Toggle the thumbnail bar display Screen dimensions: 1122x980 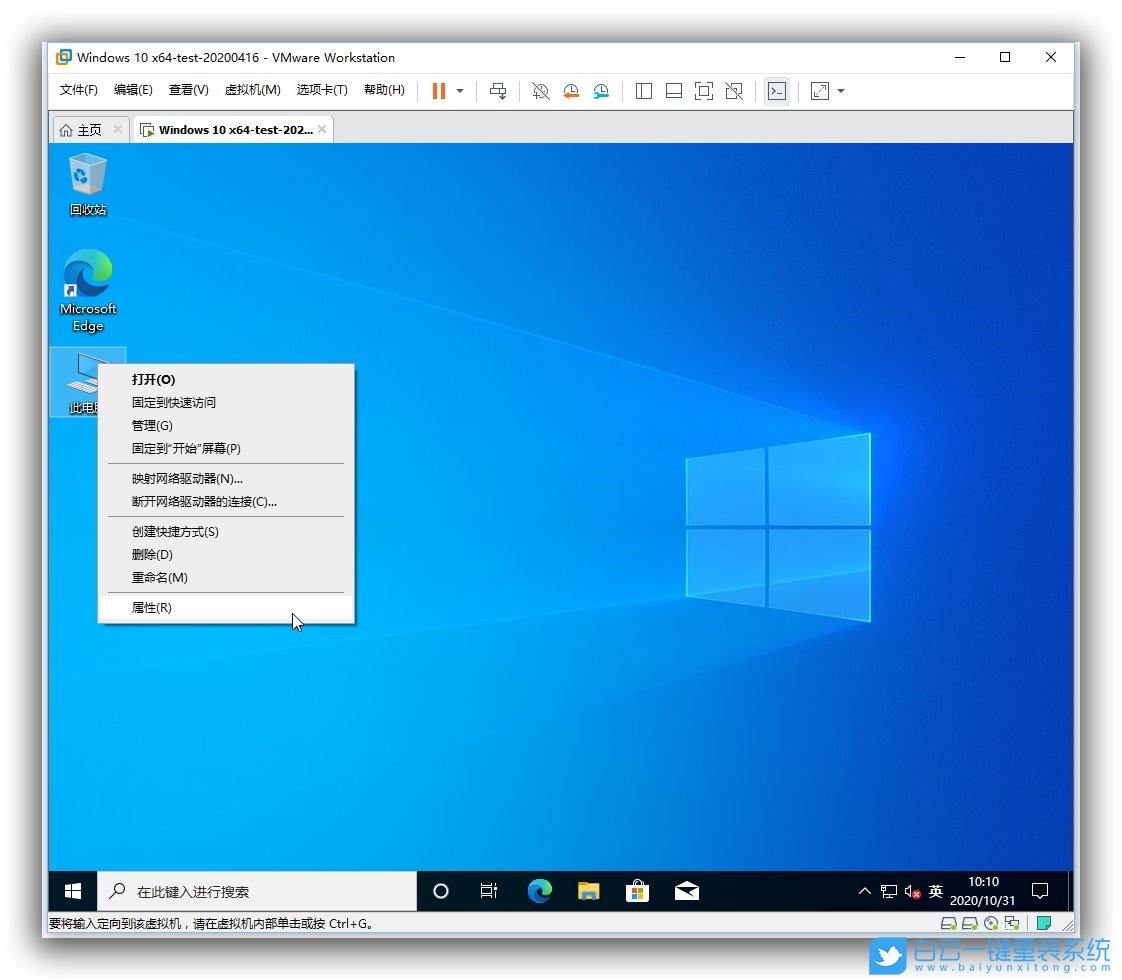(673, 91)
